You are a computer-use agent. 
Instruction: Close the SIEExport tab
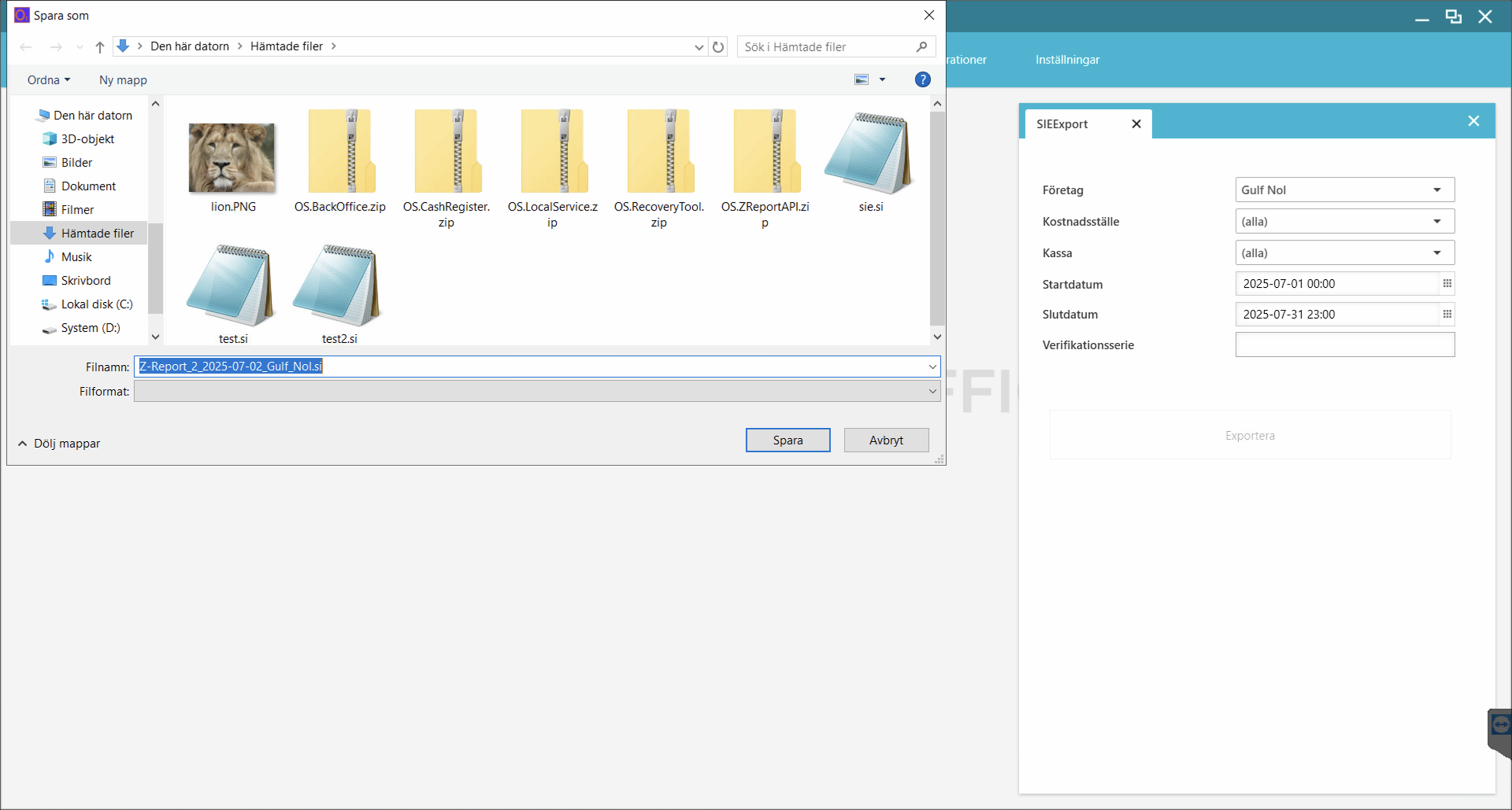1136,124
